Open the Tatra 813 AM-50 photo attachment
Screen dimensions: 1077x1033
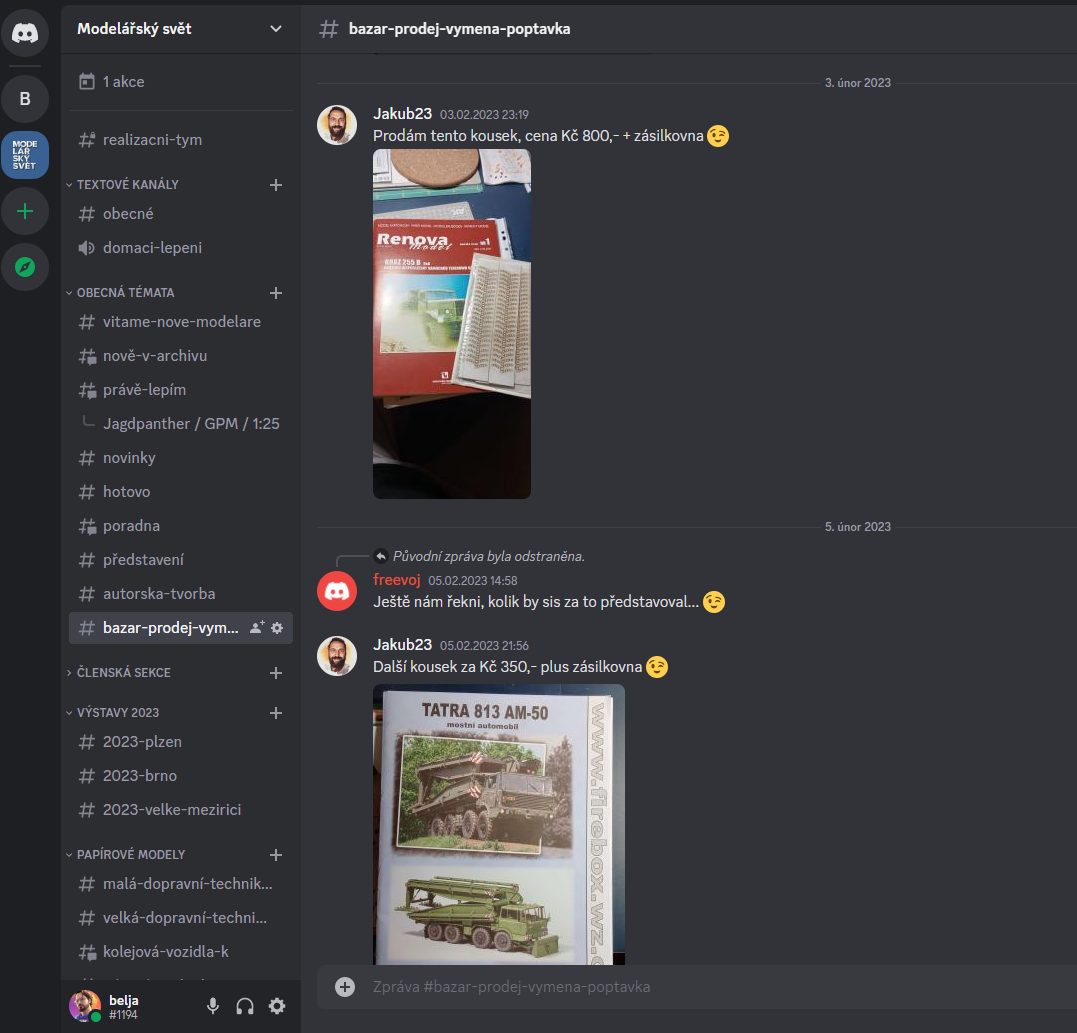(x=499, y=824)
